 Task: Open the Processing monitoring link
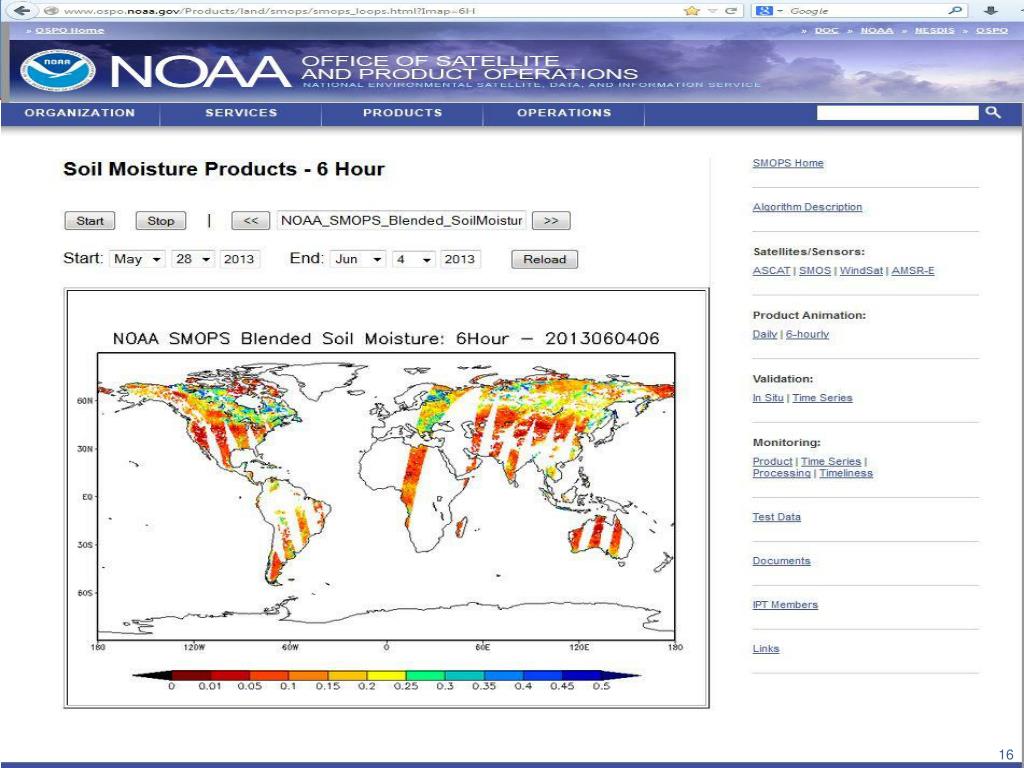tap(782, 473)
